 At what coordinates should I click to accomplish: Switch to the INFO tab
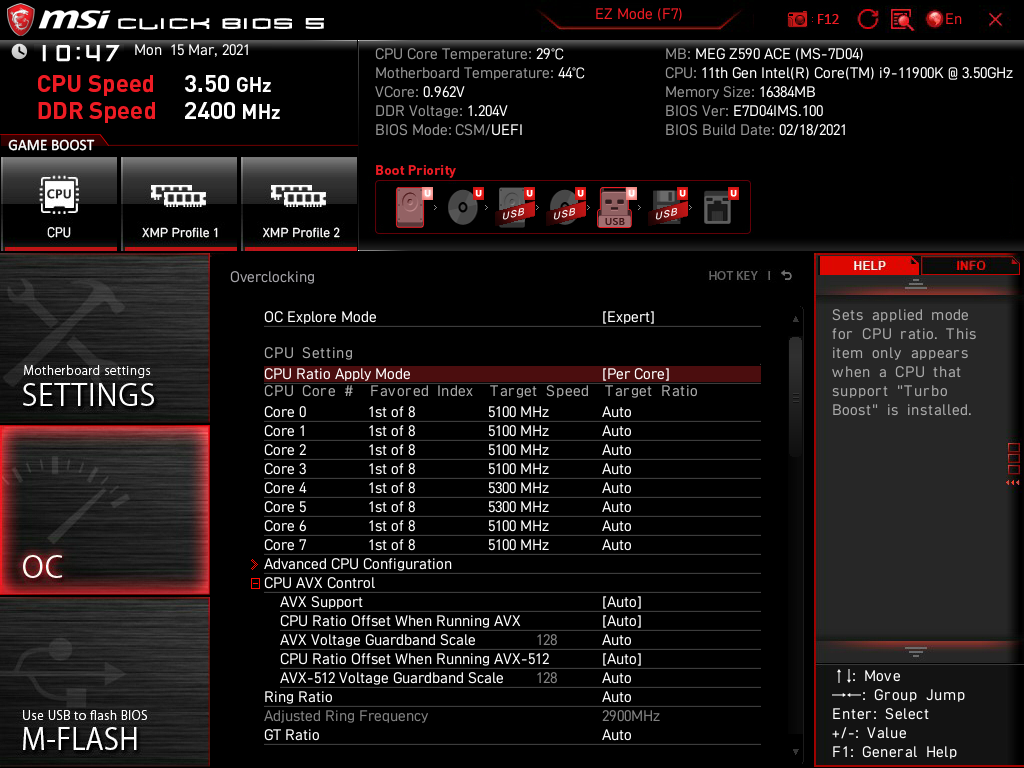(x=970, y=266)
